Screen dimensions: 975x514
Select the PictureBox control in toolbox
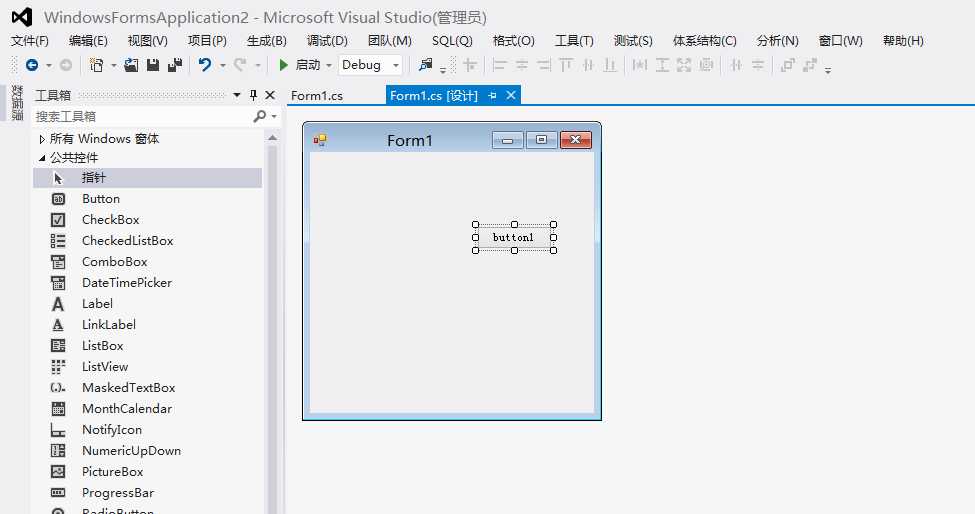[147, 472]
